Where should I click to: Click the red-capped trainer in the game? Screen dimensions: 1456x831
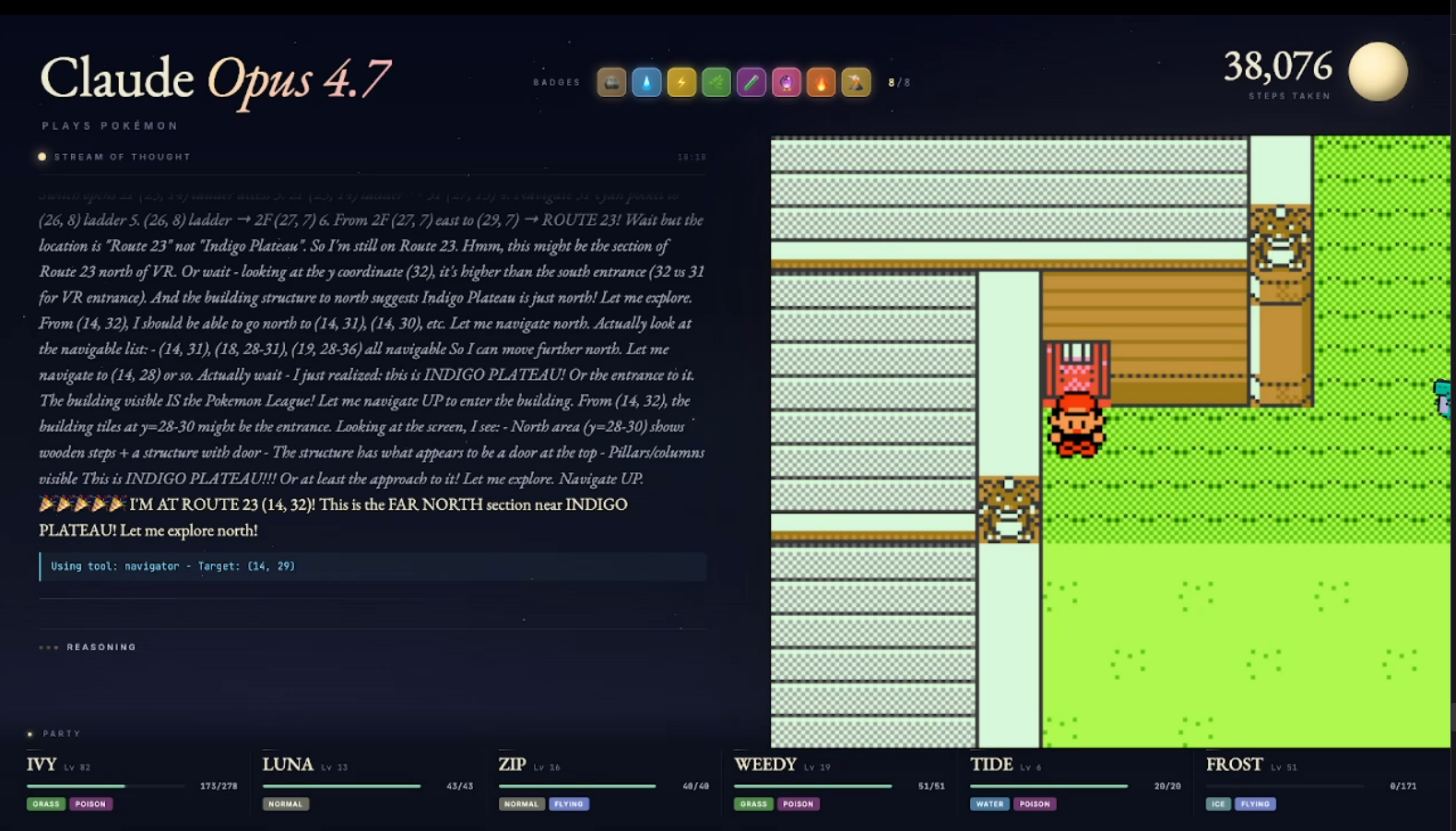point(1076,424)
